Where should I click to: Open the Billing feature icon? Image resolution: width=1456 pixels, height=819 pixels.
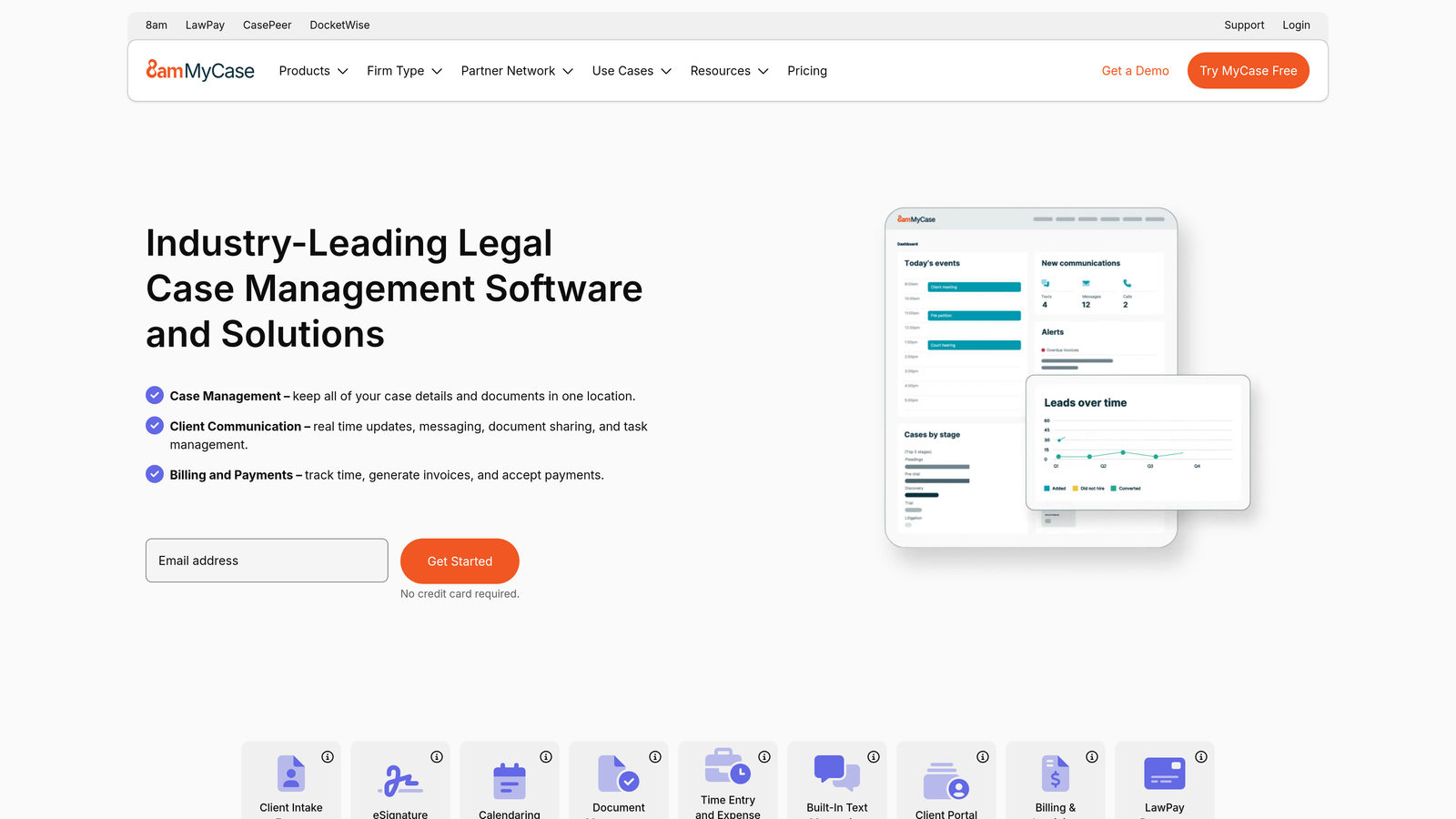coord(1056,773)
